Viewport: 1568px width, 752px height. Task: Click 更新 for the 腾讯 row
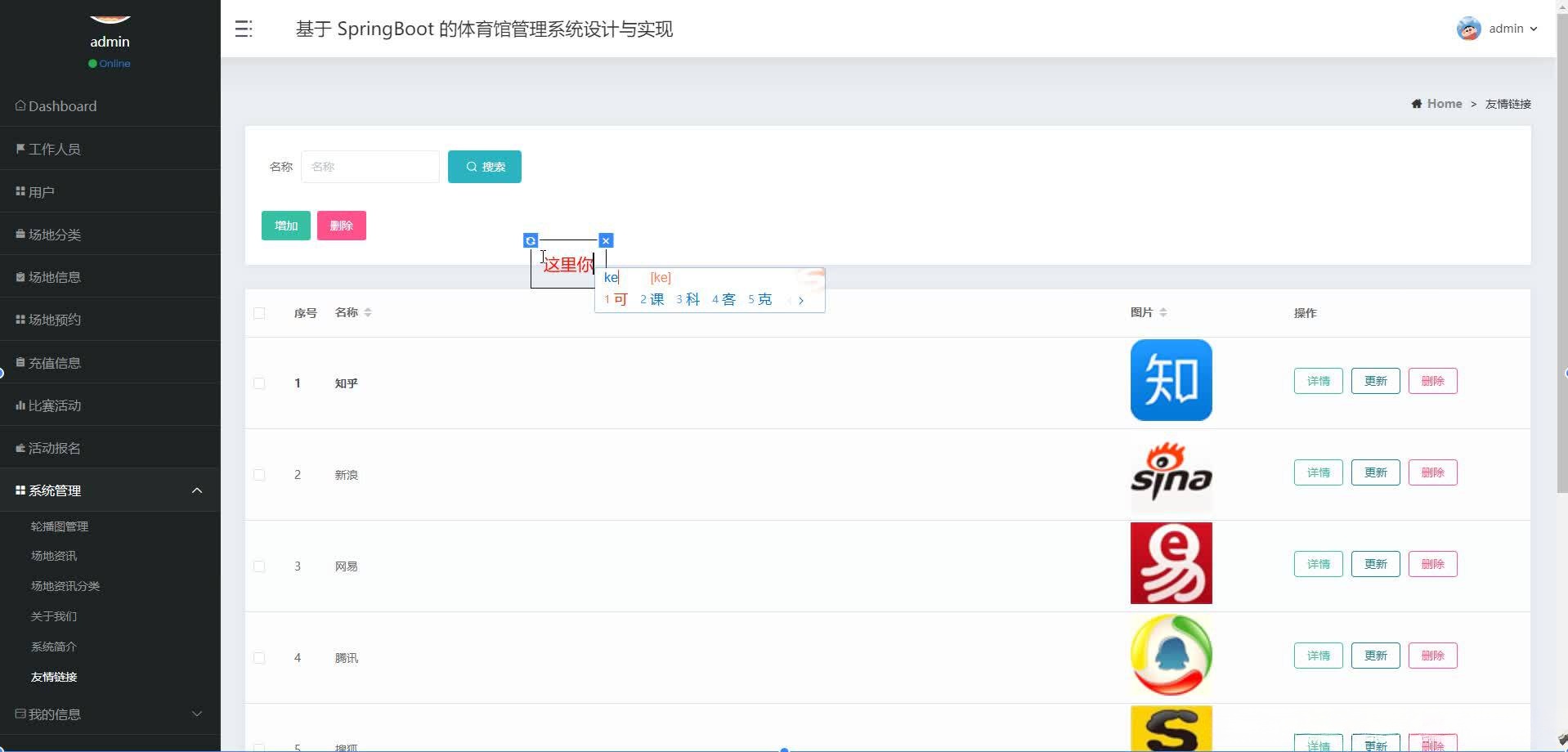pos(1376,656)
